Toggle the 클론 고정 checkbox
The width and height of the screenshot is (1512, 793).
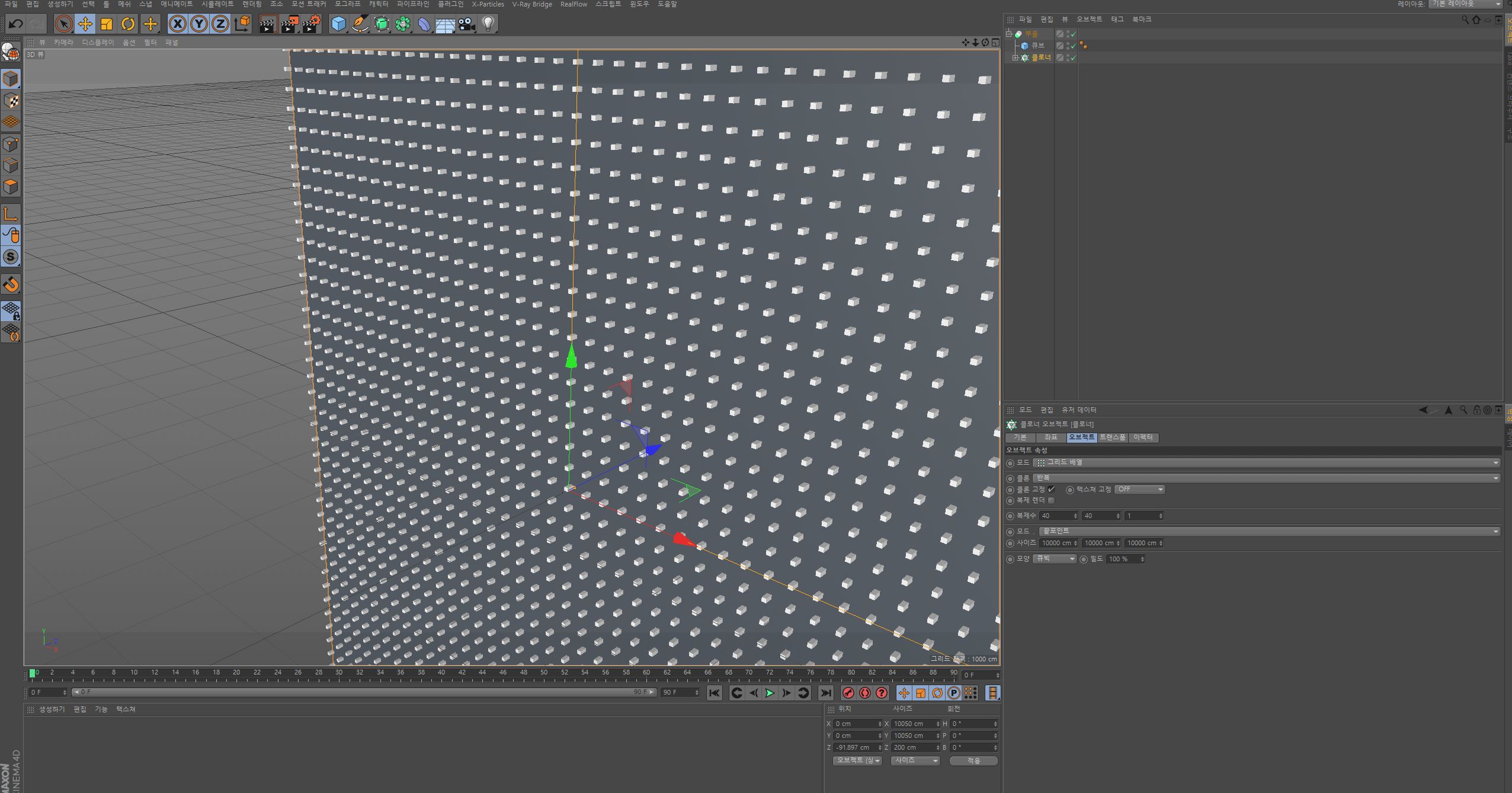[x=1052, y=490]
